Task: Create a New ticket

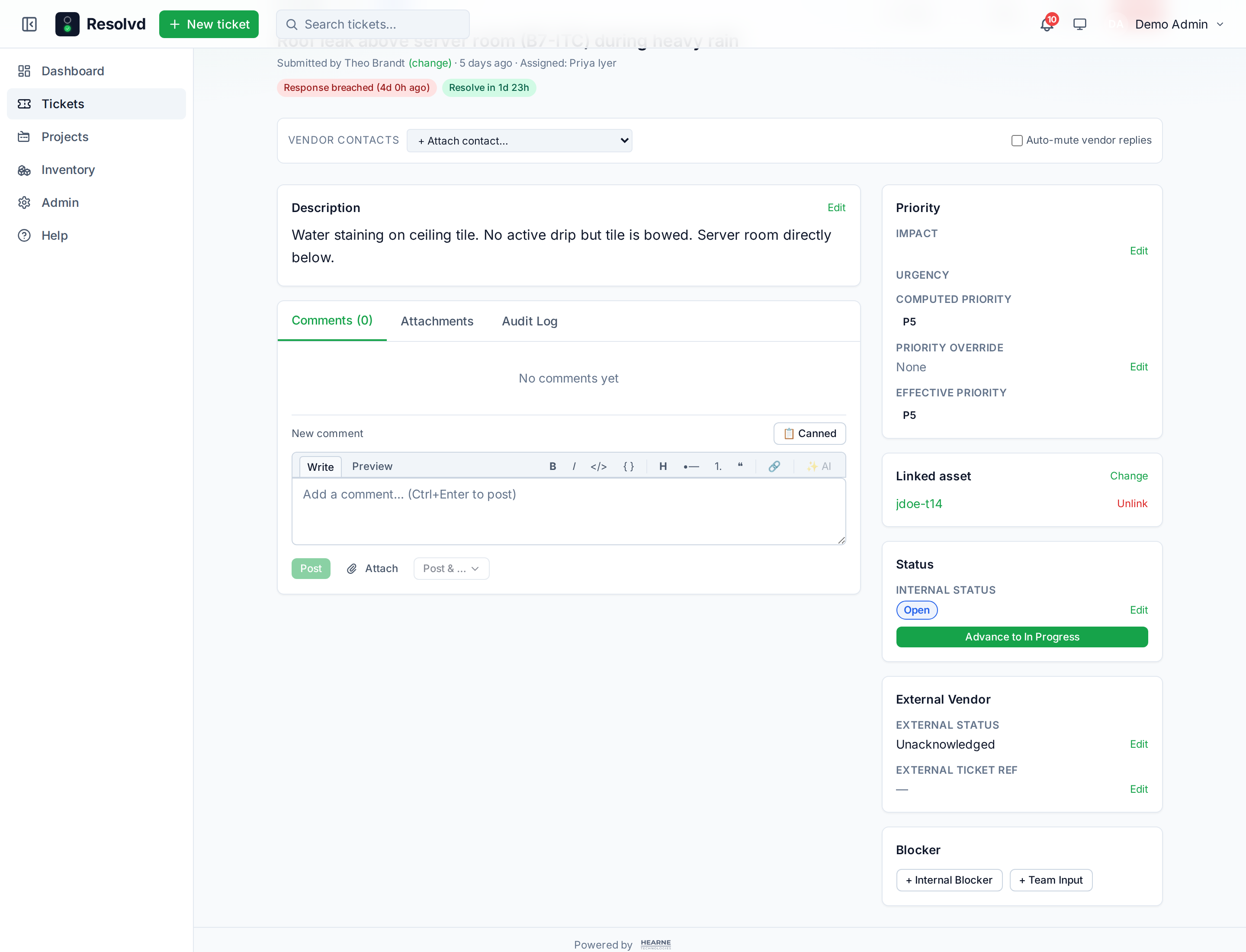Action: pyautogui.click(x=209, y=24)
